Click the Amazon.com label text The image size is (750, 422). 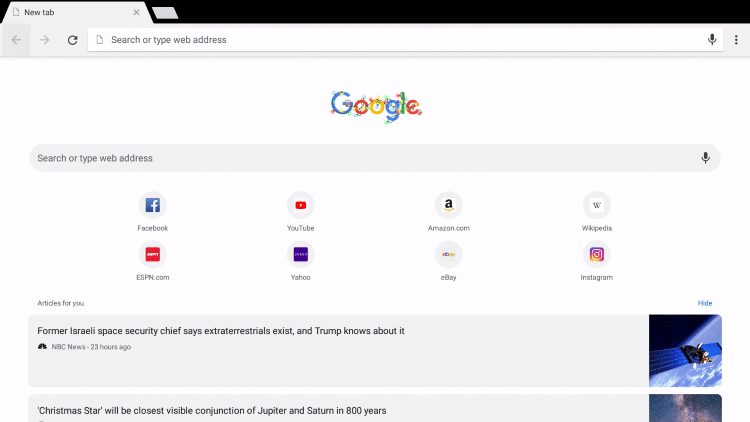click(449, 228)
